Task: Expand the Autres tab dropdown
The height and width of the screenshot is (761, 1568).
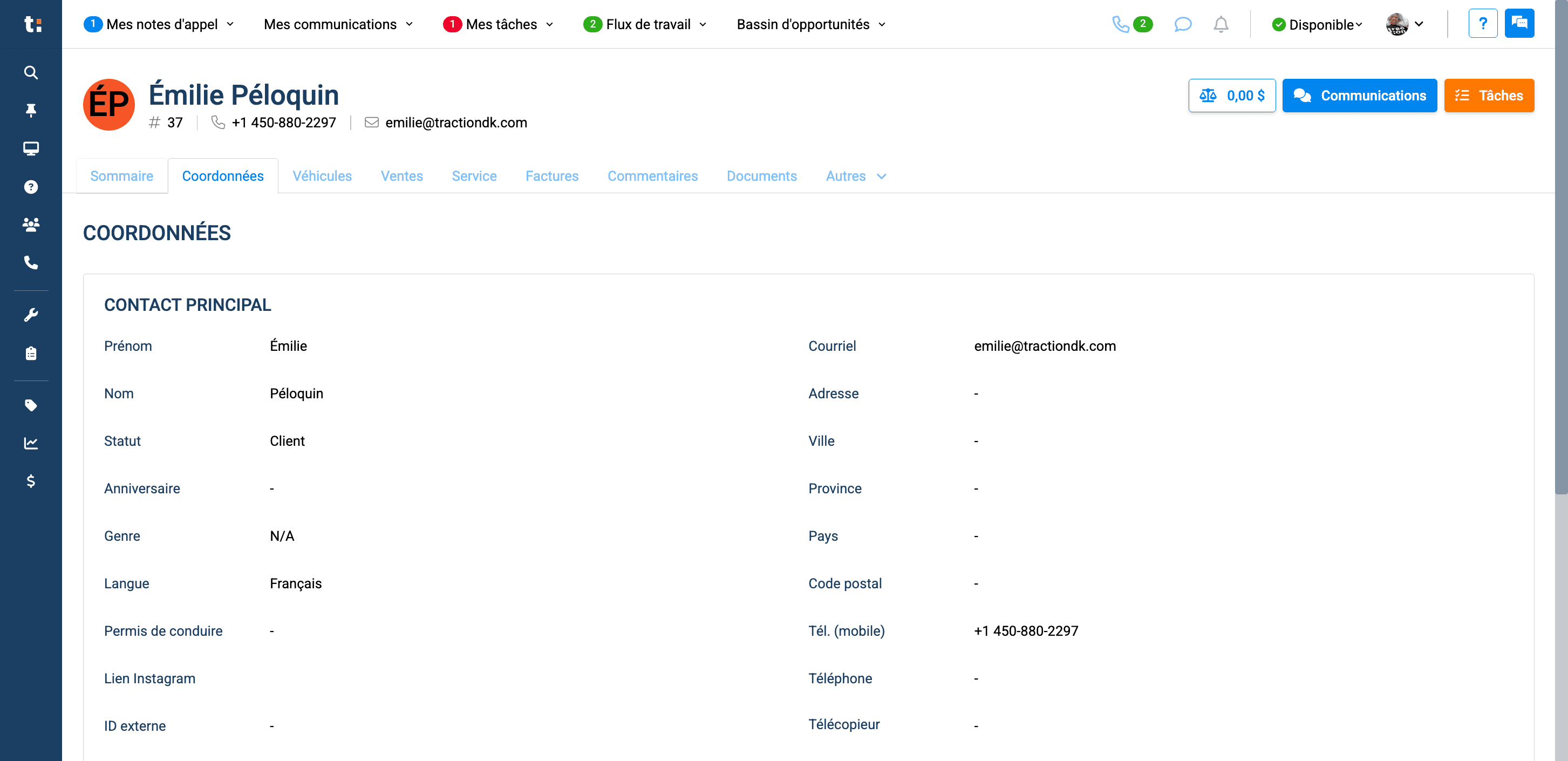Action: [x=856, y=176]
